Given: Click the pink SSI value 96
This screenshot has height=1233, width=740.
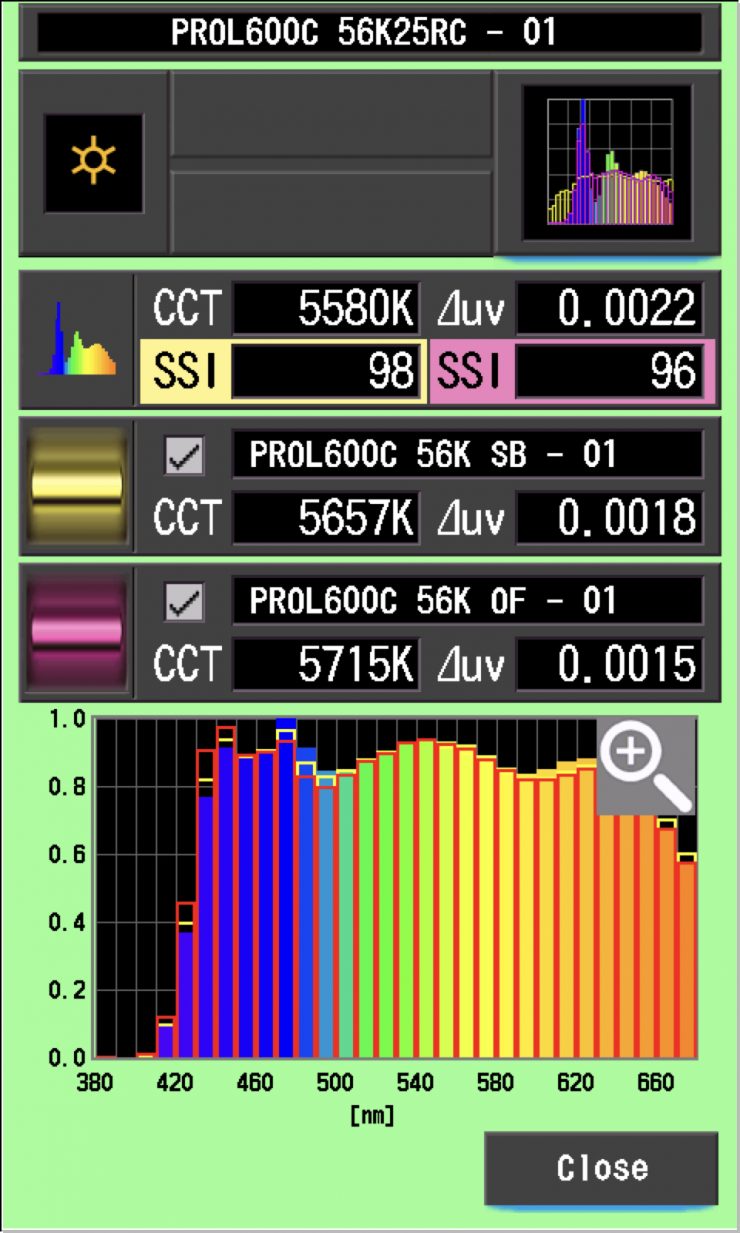Looking at the screenshot, I should 609,372.
